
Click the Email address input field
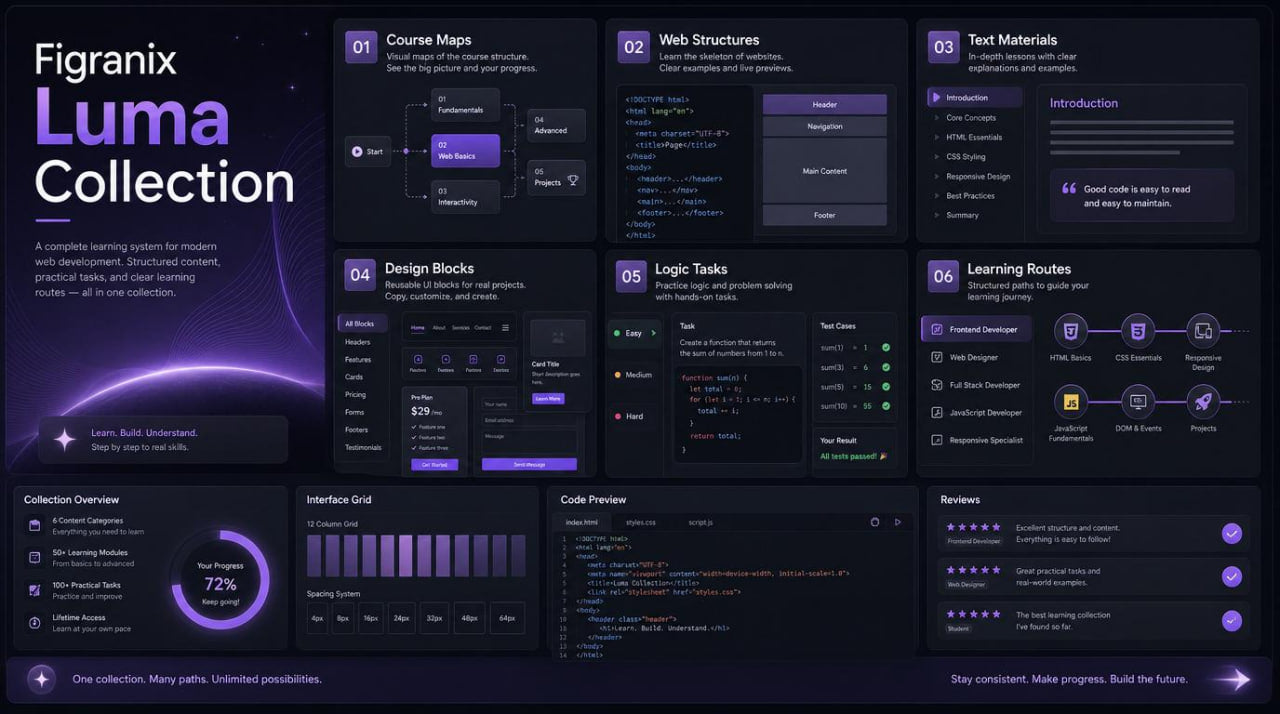[x=529, y=420]
